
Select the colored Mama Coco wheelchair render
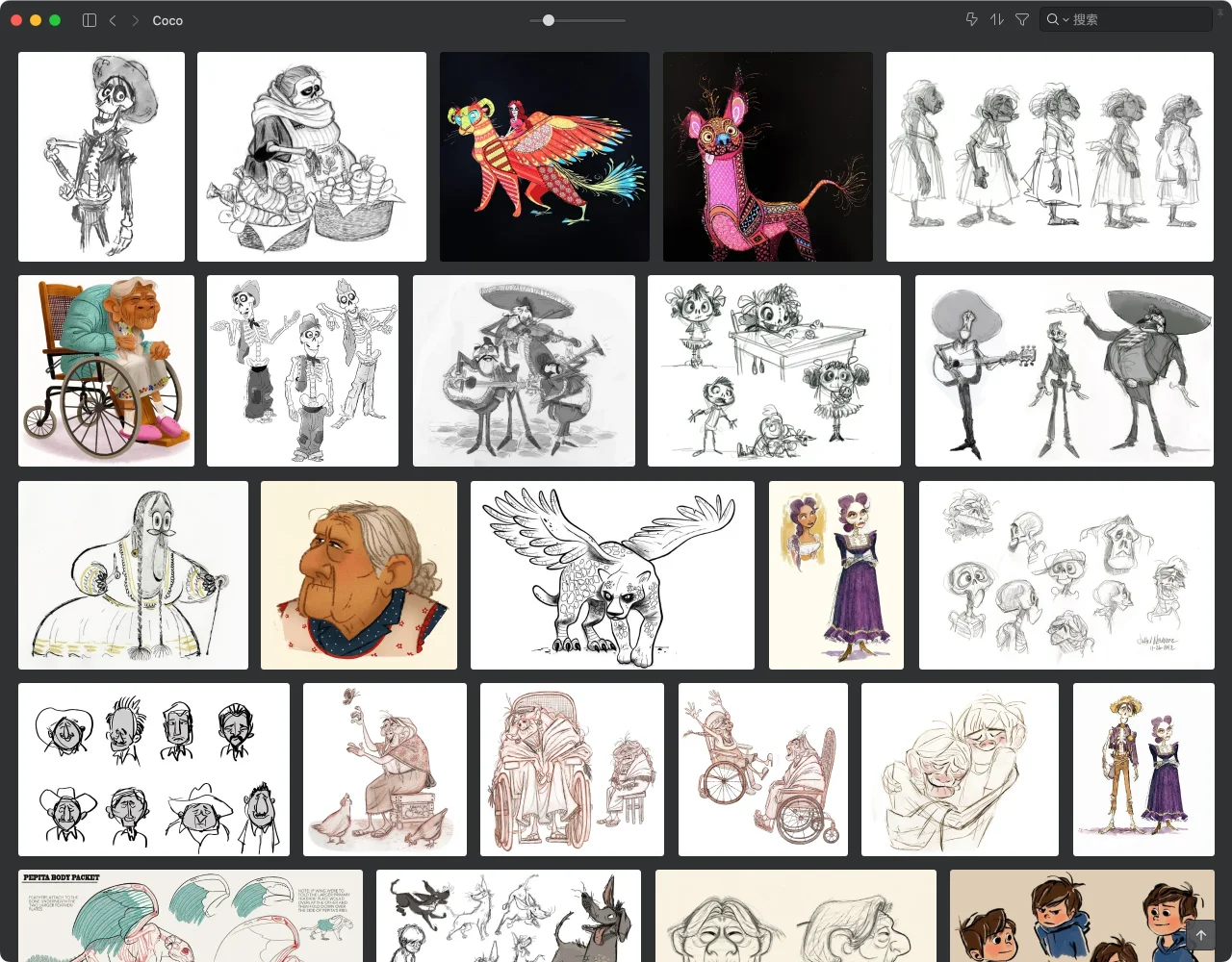(106, 371)
